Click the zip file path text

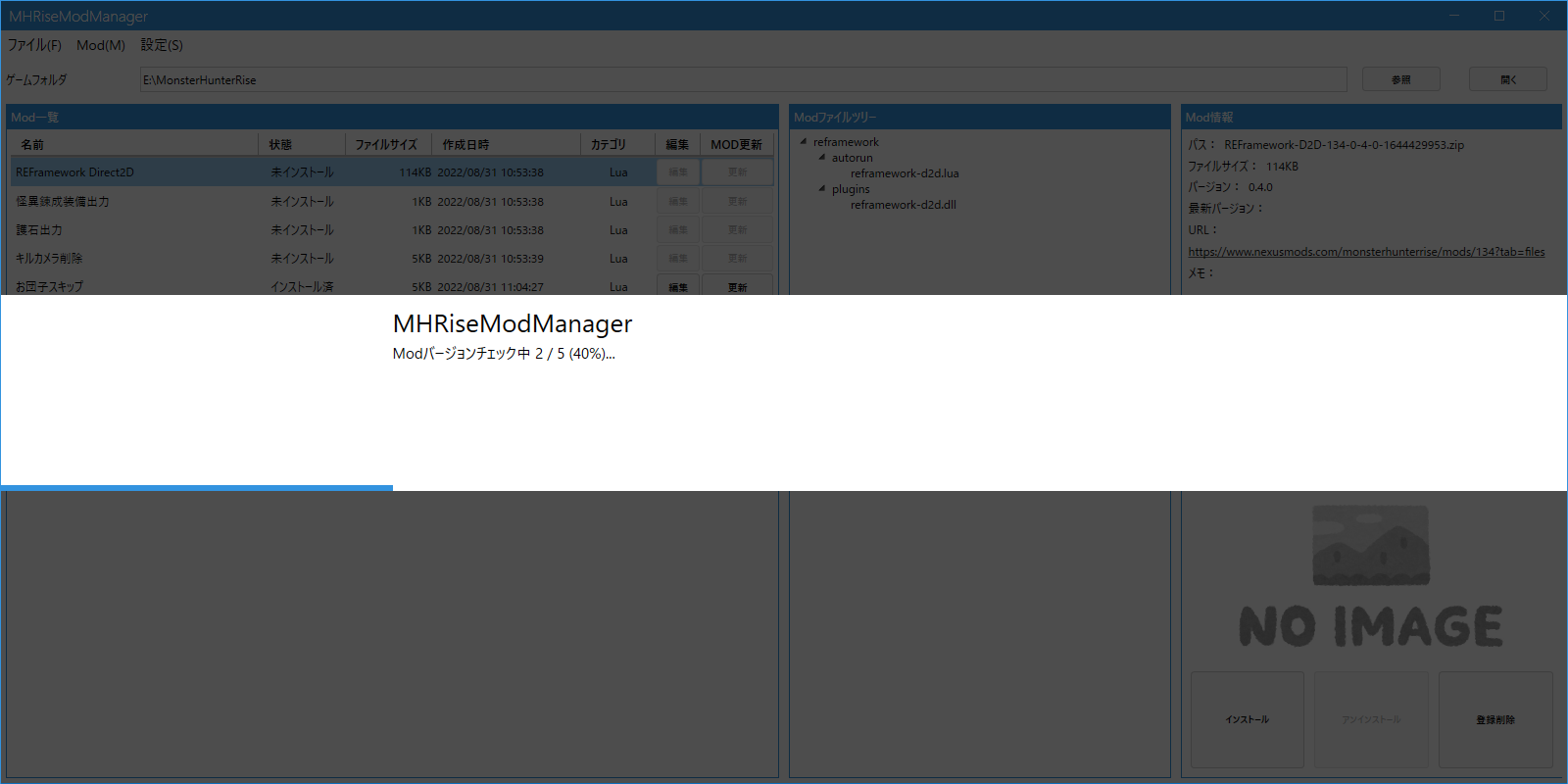[x=1344, y=145]
